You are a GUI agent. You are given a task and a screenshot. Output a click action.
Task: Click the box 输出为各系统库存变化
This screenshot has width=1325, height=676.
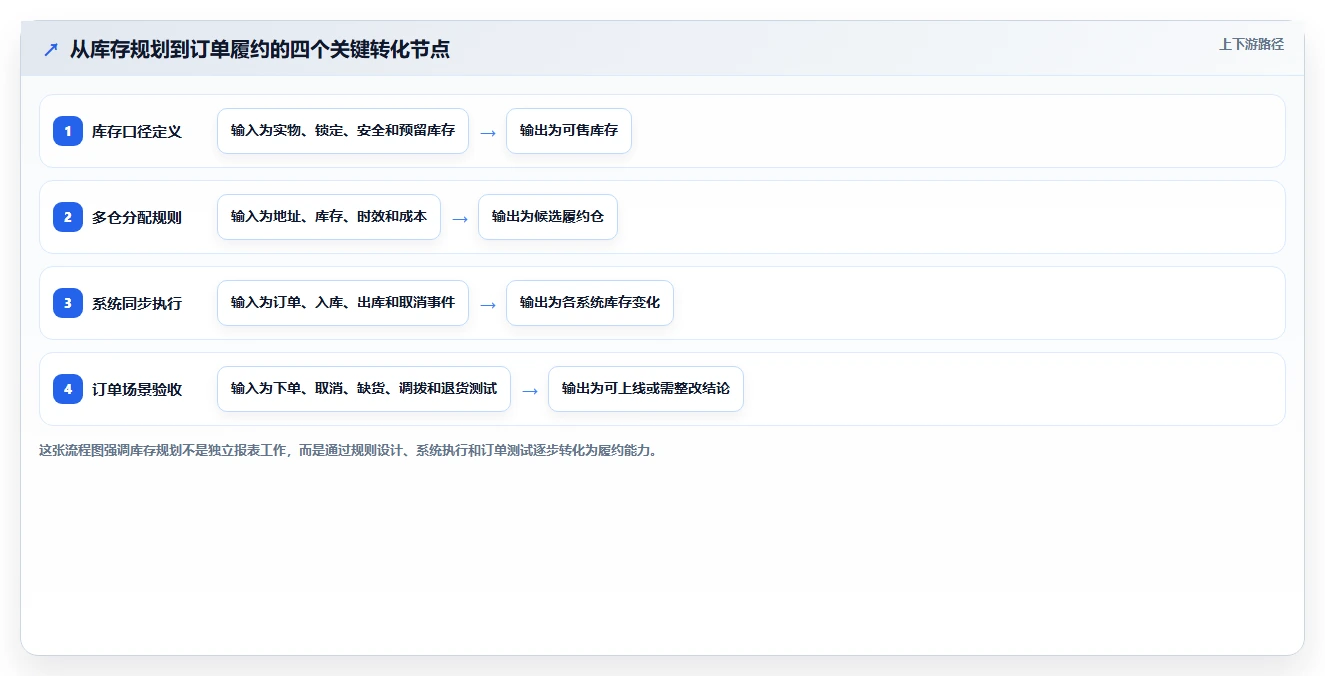point(590,303)
